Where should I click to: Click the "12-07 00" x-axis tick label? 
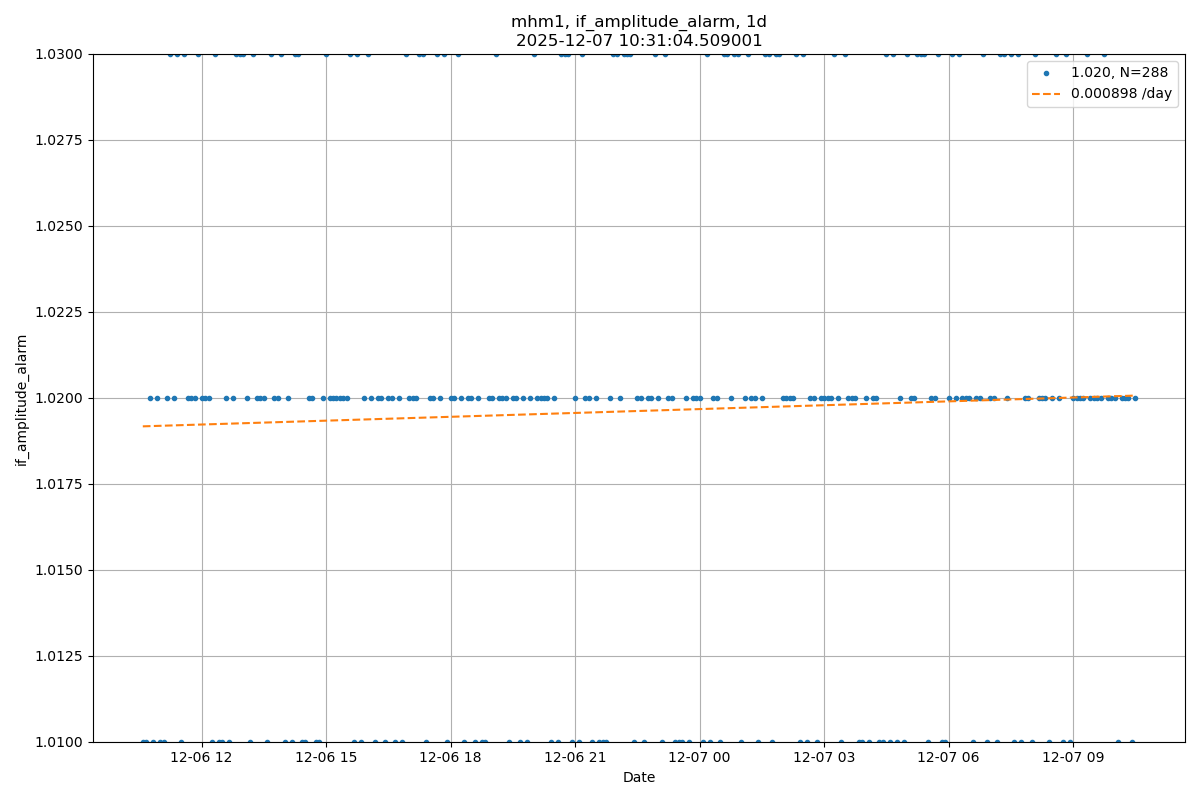tap(700, 758)
